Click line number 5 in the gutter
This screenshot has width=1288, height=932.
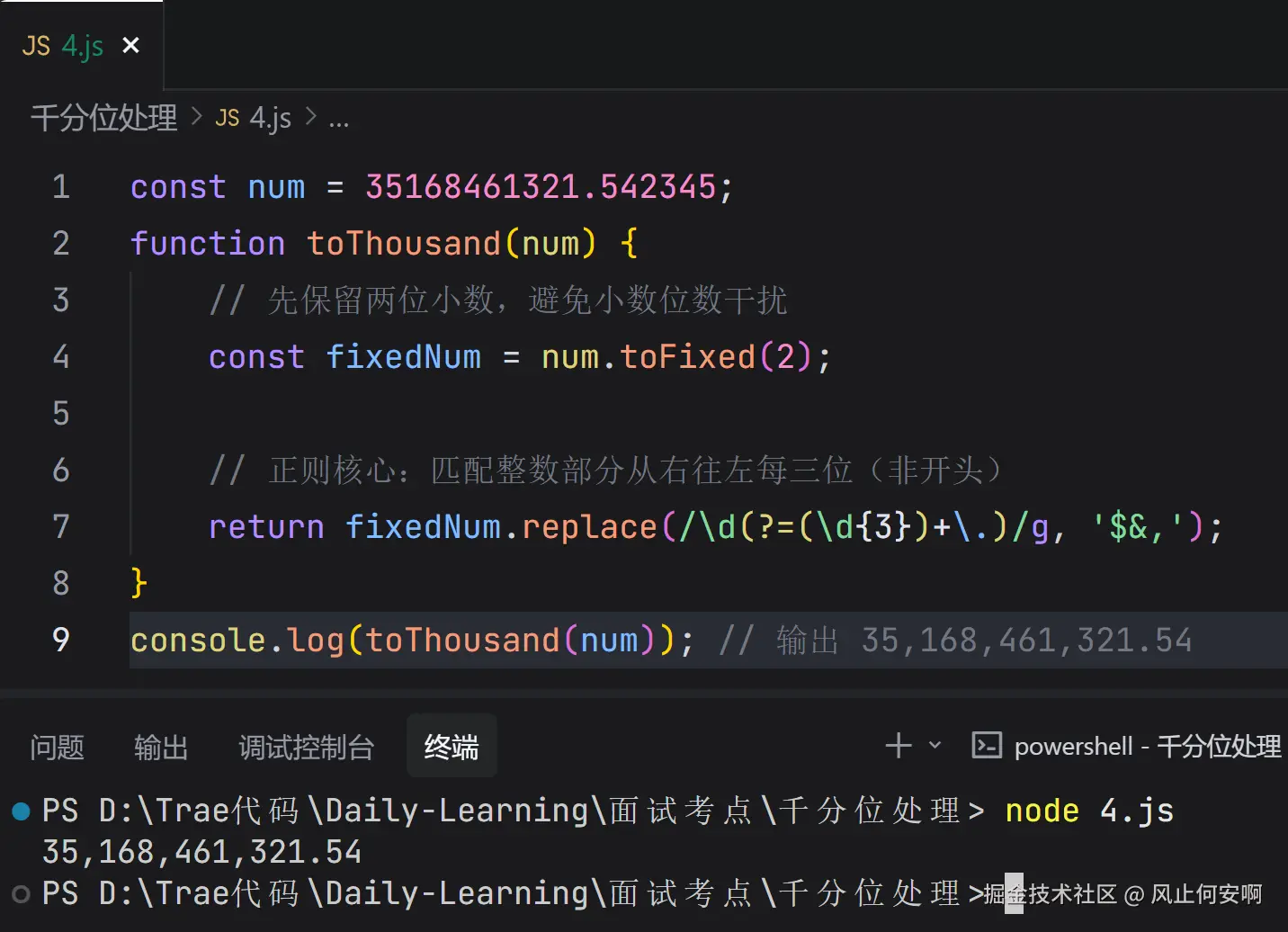coord(60,413)
